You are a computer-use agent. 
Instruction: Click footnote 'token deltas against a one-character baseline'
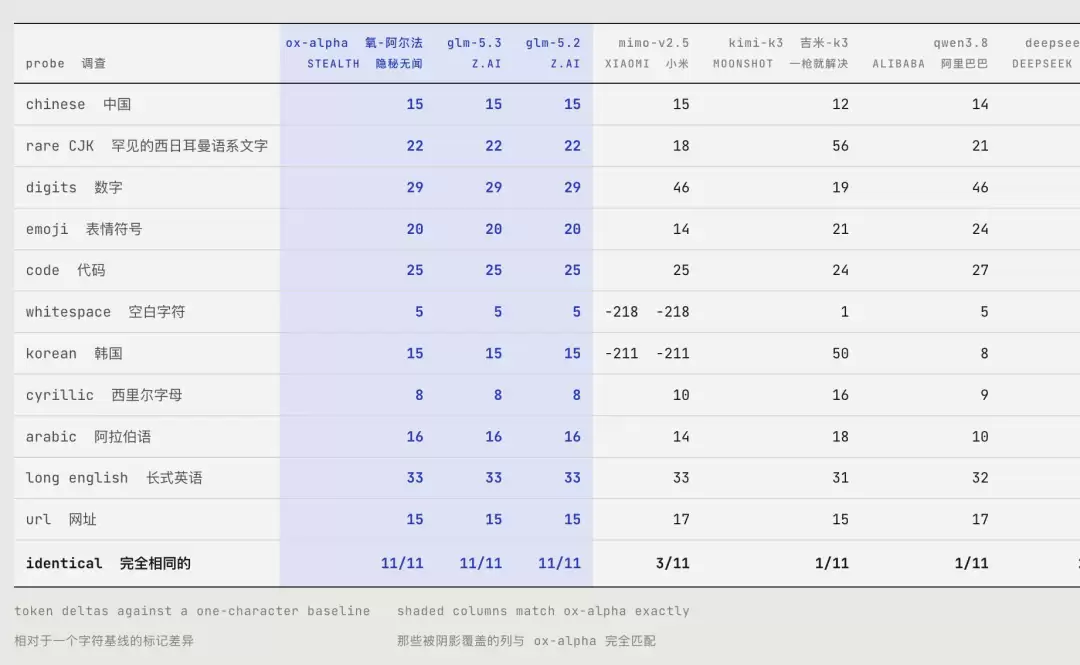[x=192, y=611]
